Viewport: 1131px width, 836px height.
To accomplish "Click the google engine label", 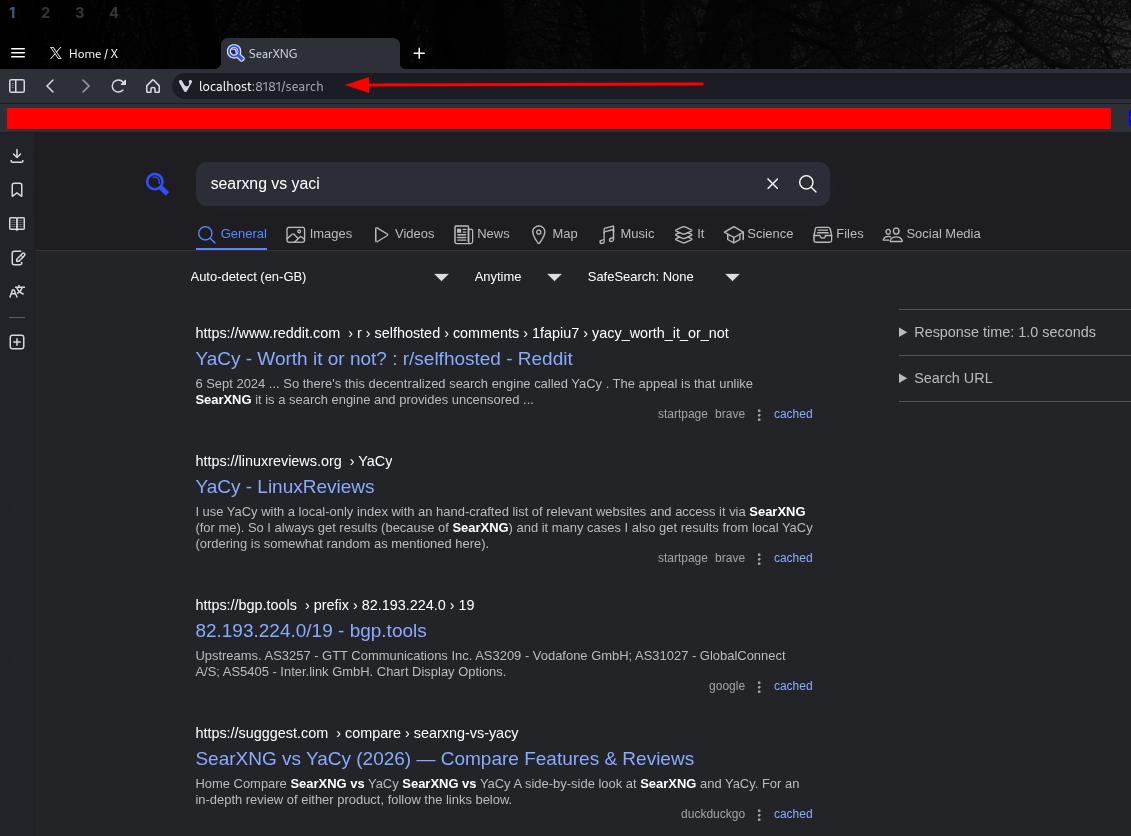I will pyautogui.click(x=726, y=686).
